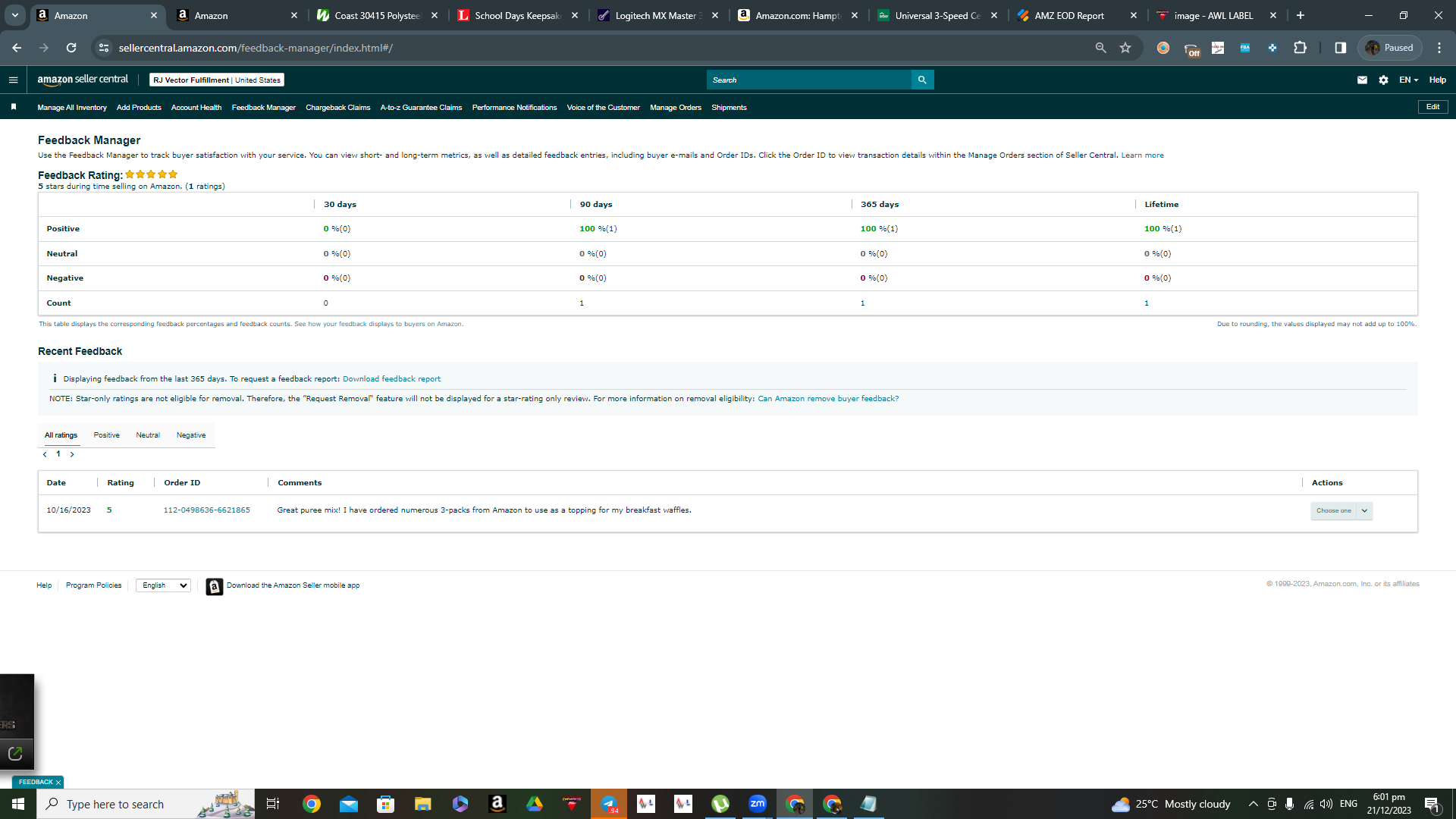Screen dimensions: 1456x819
Task: Switch to the AMZ EOD Report tab
Action: pos(1078,15)
